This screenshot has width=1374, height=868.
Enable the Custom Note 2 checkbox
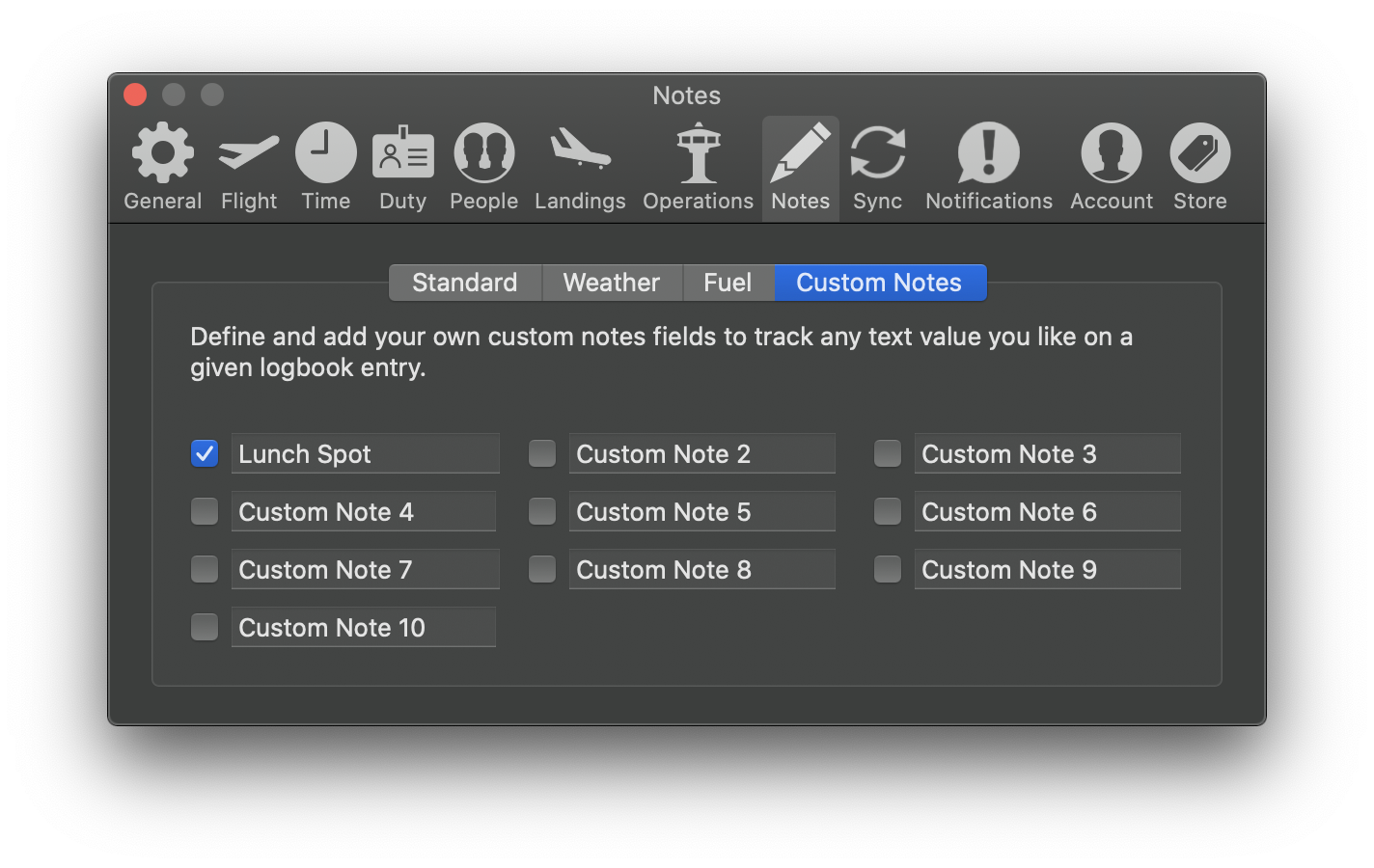pos(542,453)
